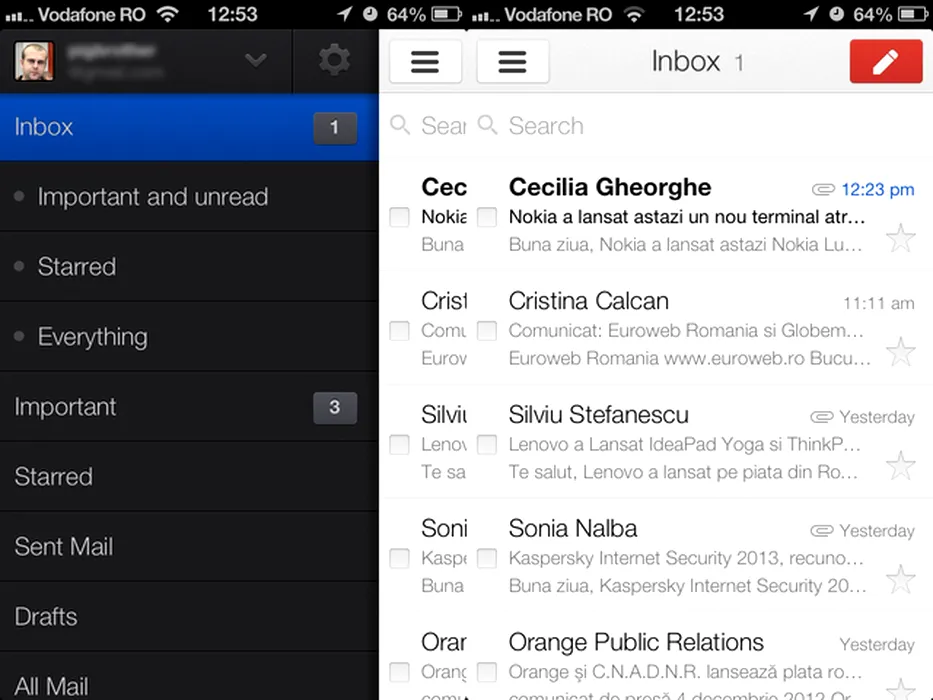Click 'Te salut, Lenovo a lansat' preview text
This screenshot has height=700, width=933.
pyautogui.click(x=684, y=472)
